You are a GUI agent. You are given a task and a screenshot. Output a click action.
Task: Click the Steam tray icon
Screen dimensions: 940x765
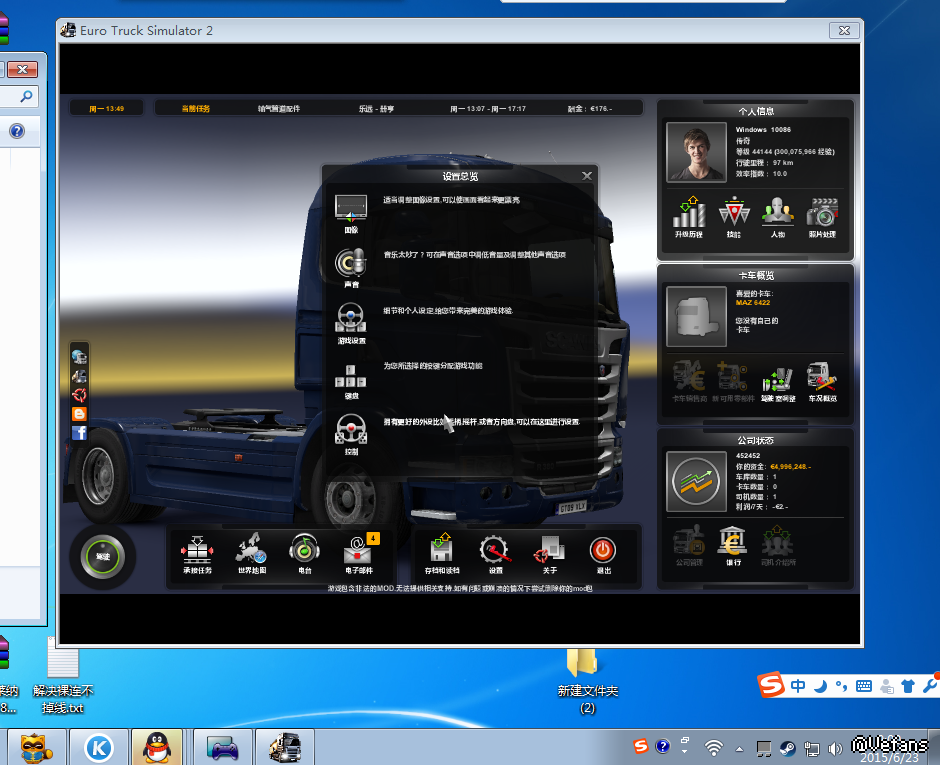click(x=787, y=748)
